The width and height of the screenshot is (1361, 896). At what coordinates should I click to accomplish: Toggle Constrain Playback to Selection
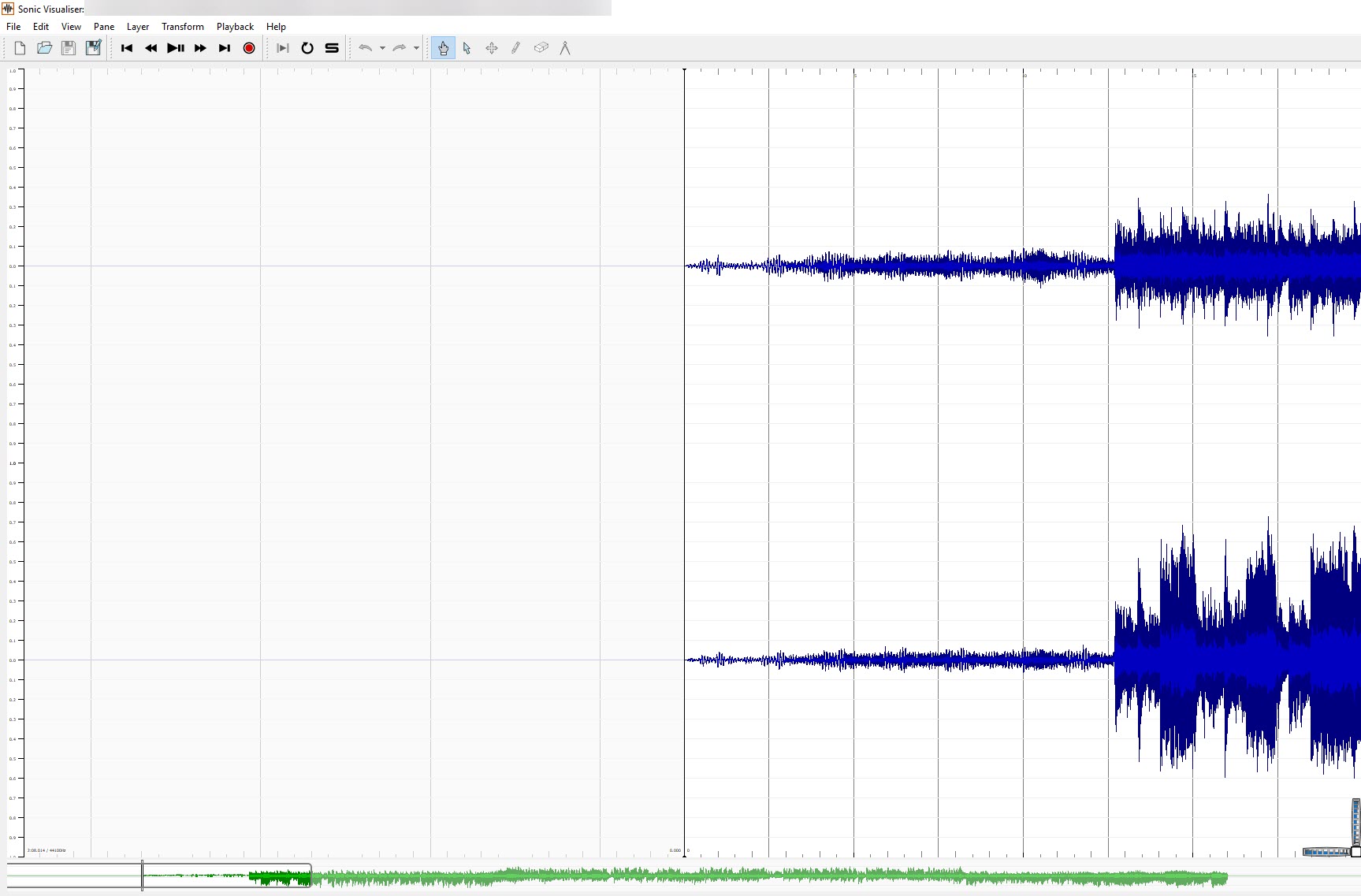283,48
